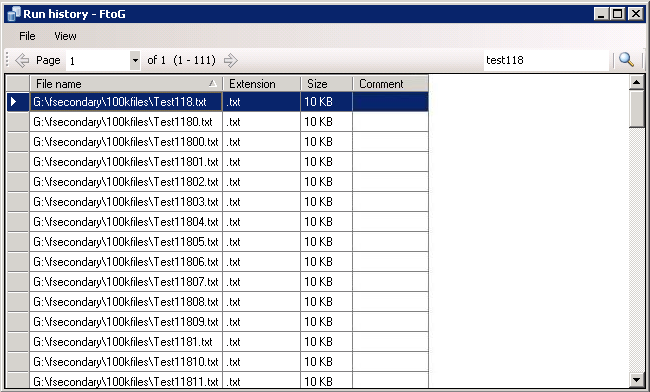This screenshot has height=392, width=650.
Task: Click the grid corner select-all header cell
Action: 18,84
